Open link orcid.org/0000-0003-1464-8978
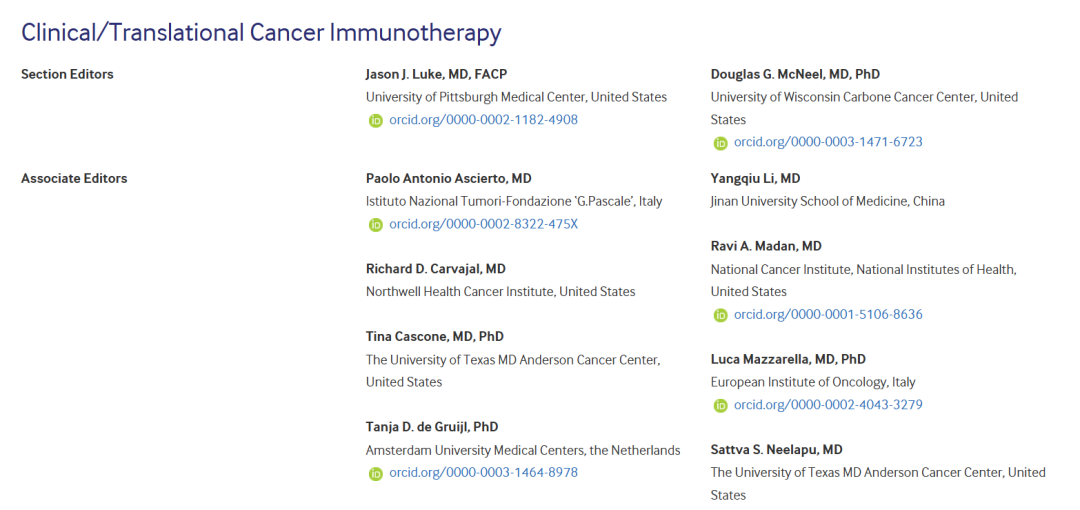The width and height of the screenshot is (1080, 510). coord(484,473)
